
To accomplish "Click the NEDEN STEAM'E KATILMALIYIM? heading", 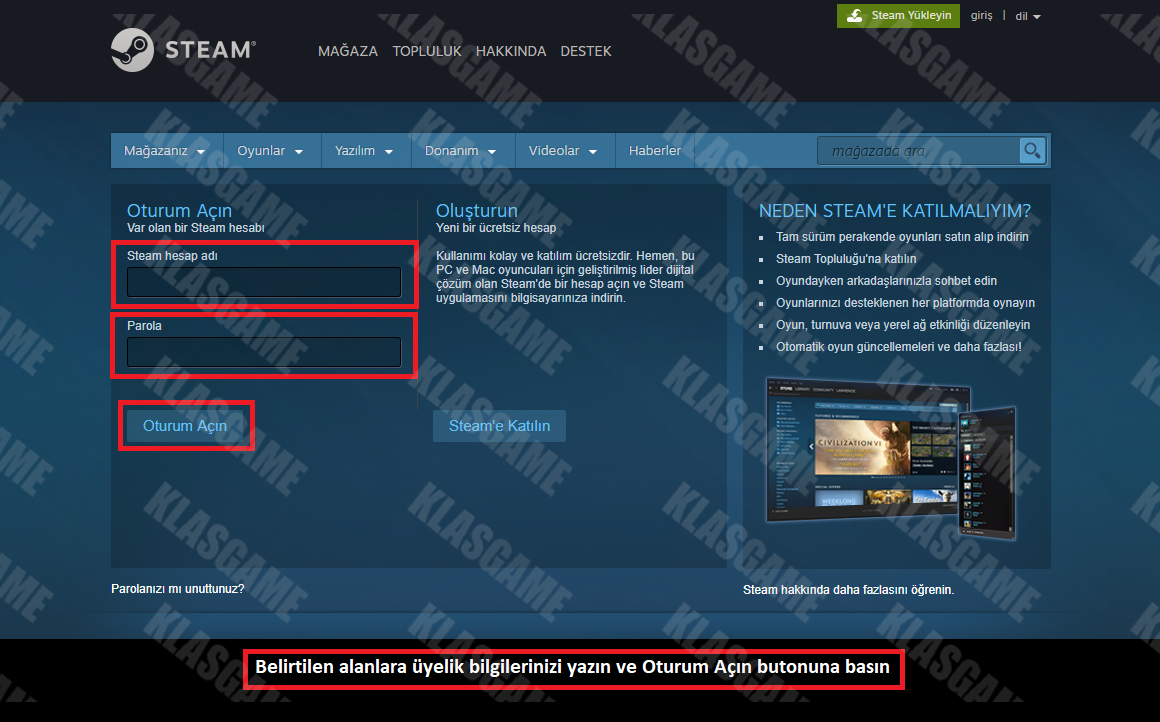I will click(x=895, y=211).
